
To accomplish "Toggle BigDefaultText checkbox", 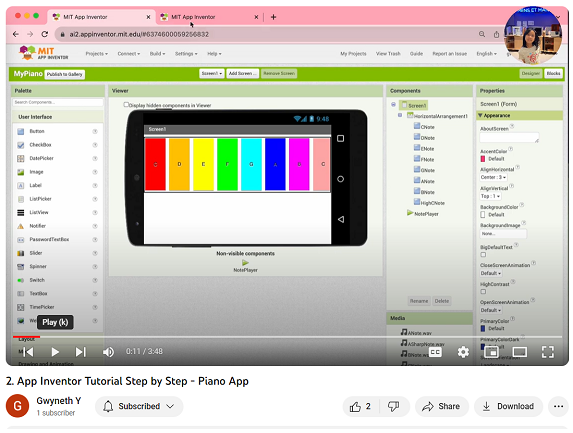I will [483, 255].
